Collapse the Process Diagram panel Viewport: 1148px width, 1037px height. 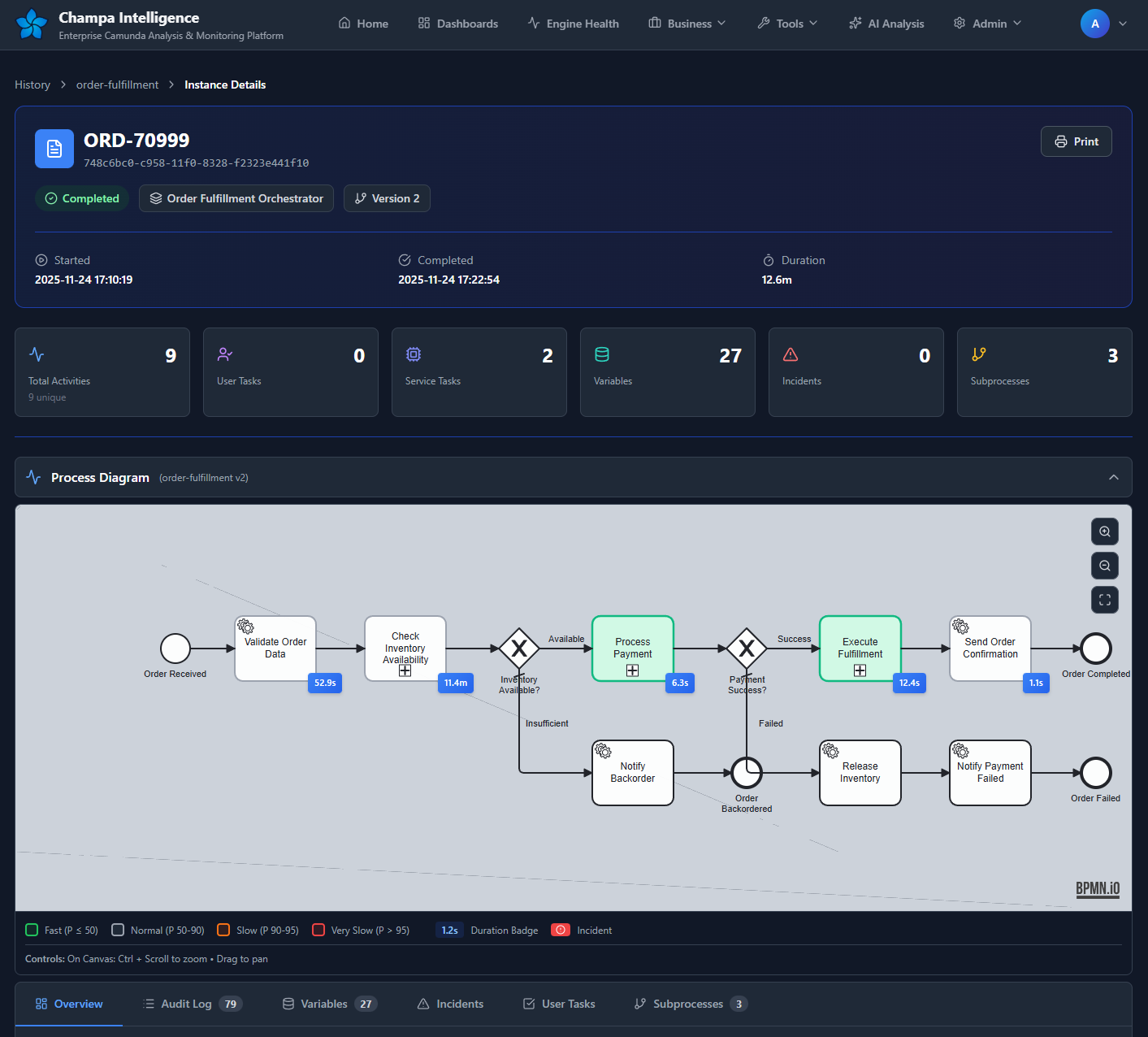(x=1113, y=477)
